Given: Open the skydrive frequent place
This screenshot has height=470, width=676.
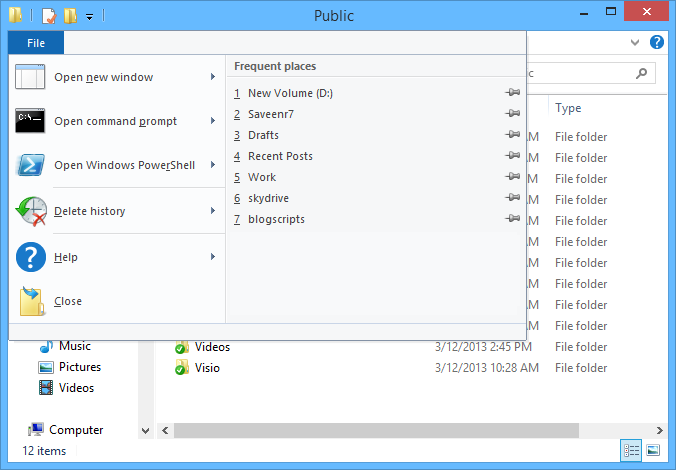Looking at the screenshot, I should pos(268,198).
